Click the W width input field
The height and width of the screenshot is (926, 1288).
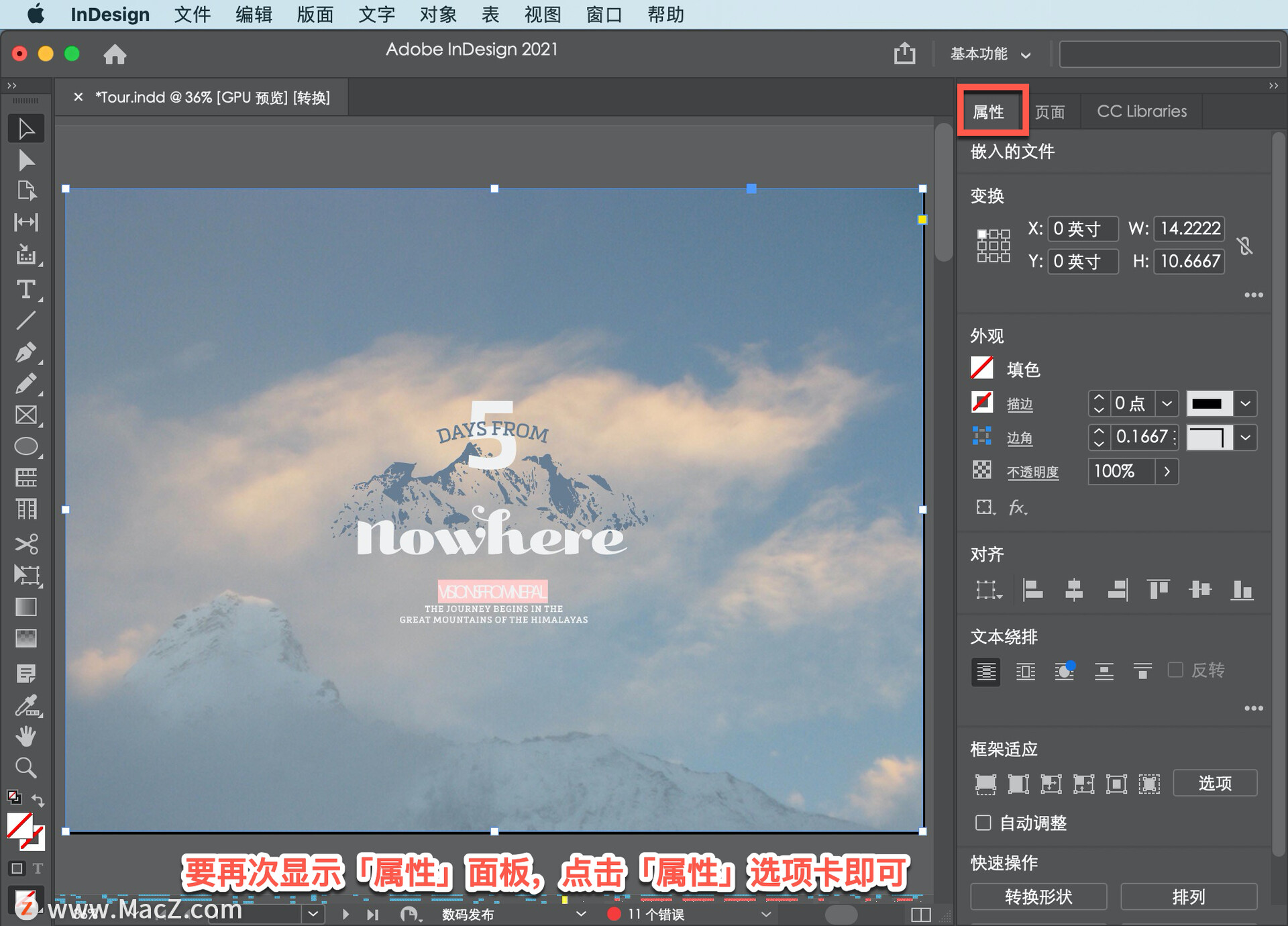click(x=1190, y=228)
